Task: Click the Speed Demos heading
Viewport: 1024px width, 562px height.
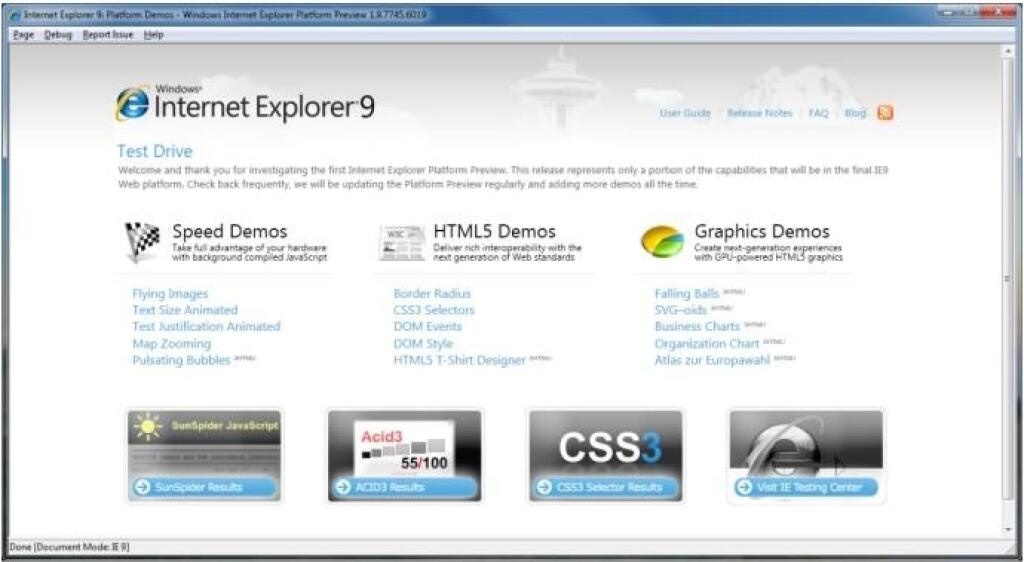Action: pyautogui.click(x=230, y=231)
